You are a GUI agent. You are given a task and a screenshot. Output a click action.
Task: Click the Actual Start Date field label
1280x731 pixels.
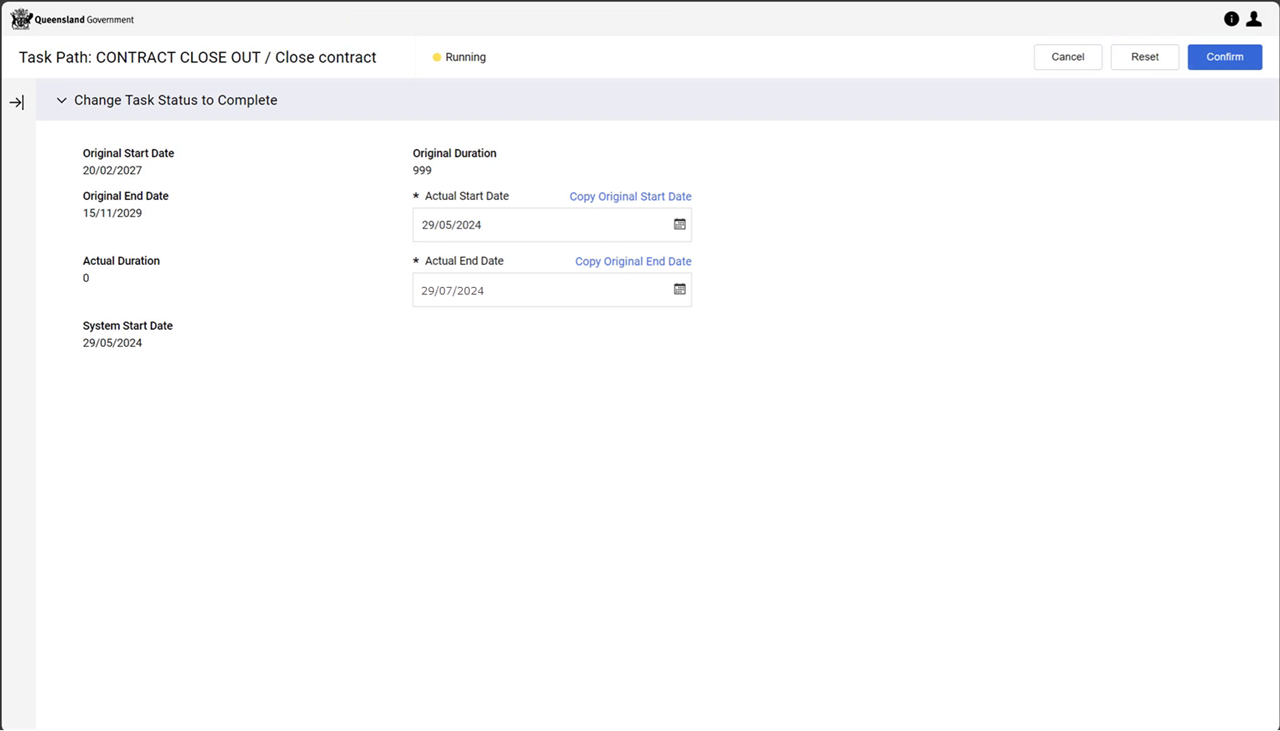click(x=467, y=196)
